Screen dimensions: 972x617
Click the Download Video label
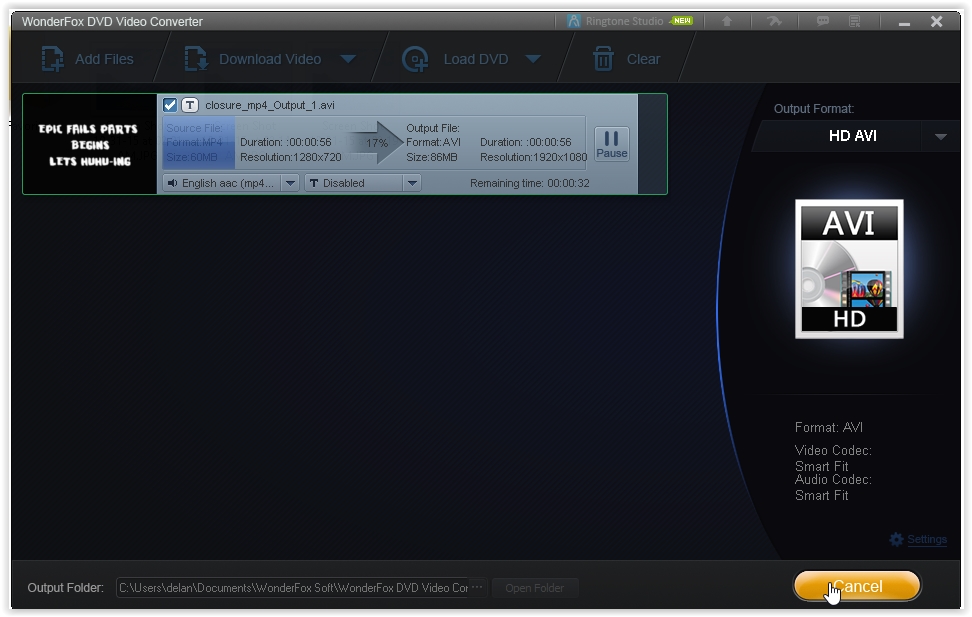tap(270, 59)
